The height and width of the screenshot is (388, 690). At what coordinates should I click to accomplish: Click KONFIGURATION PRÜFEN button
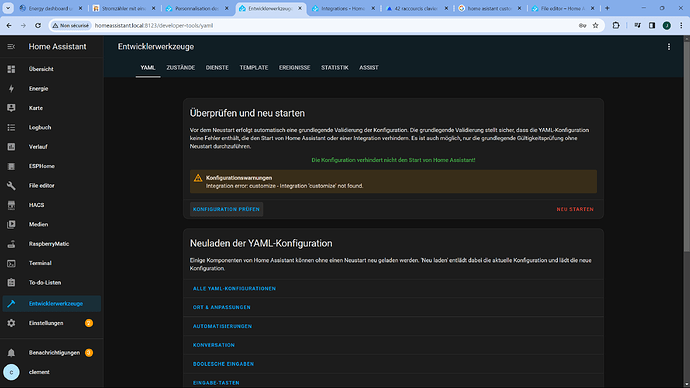226,209
